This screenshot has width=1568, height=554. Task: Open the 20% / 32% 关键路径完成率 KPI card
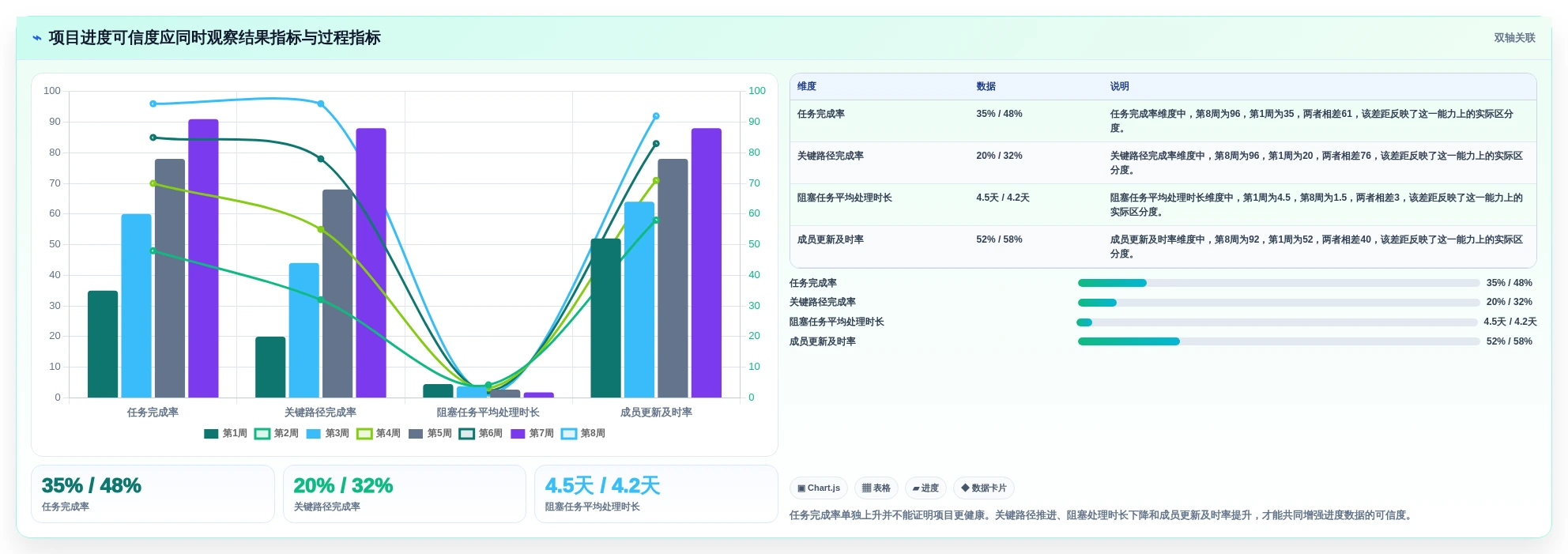click(405, 494)
